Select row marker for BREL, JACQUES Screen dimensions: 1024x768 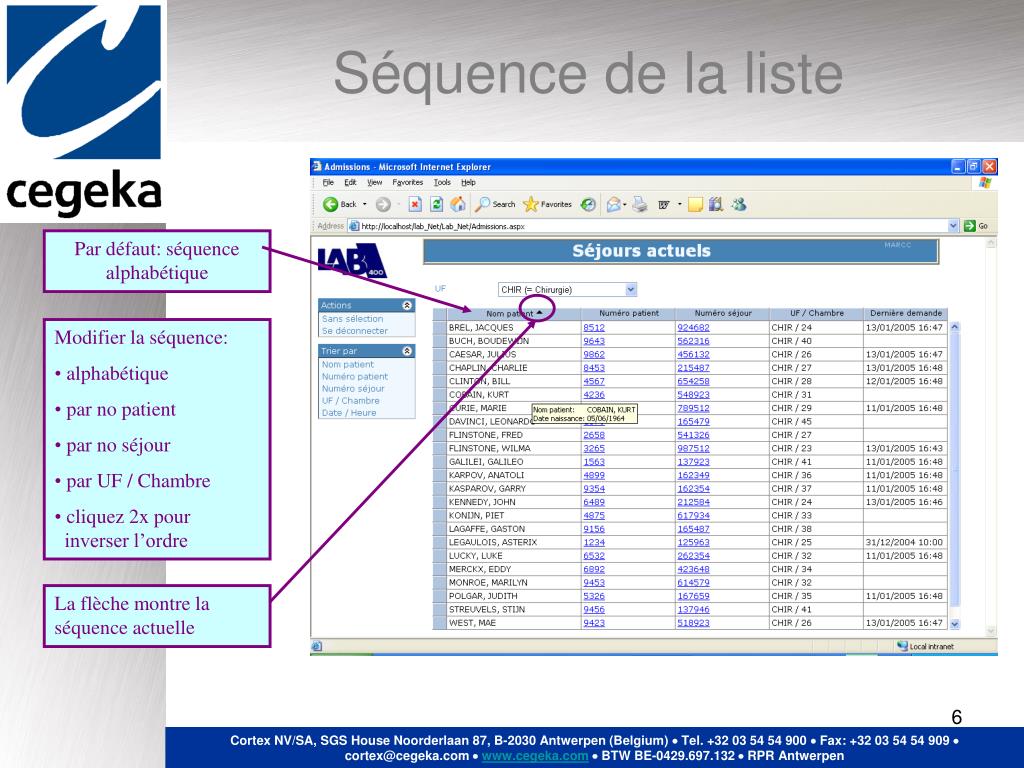pos(440,327)
